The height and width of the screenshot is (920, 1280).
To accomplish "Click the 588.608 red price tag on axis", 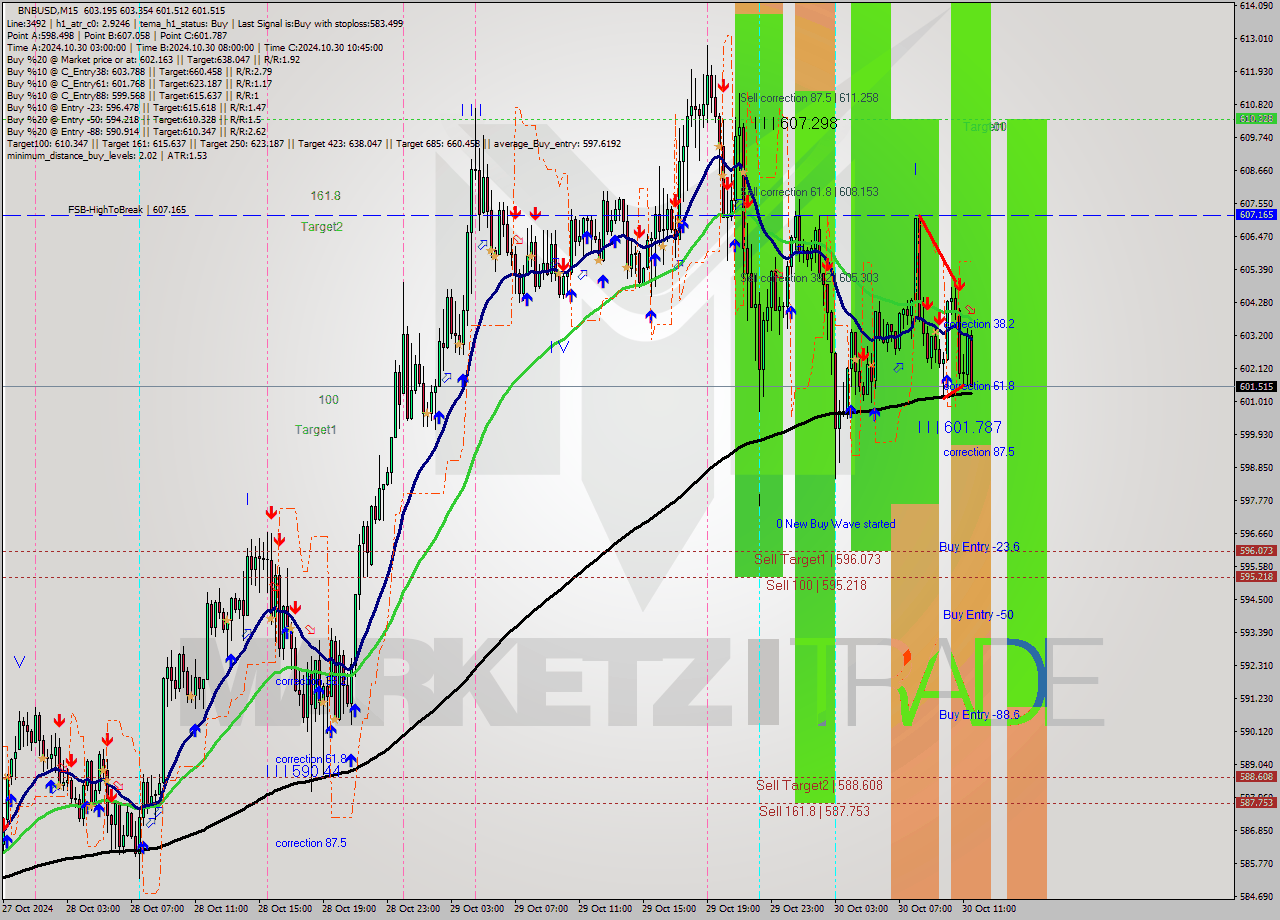I will [x=1256, y=776].
